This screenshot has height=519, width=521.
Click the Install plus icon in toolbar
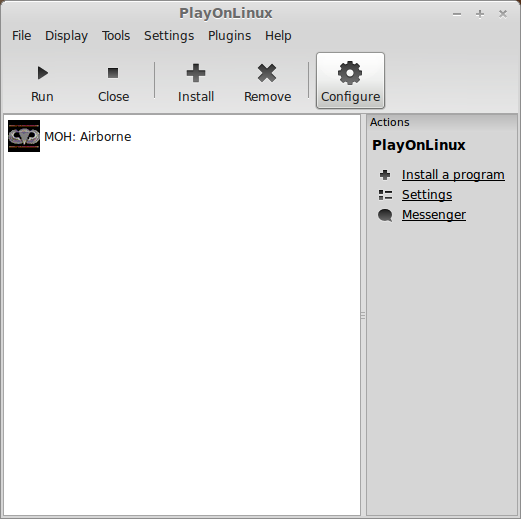click(x=196, y=73)
